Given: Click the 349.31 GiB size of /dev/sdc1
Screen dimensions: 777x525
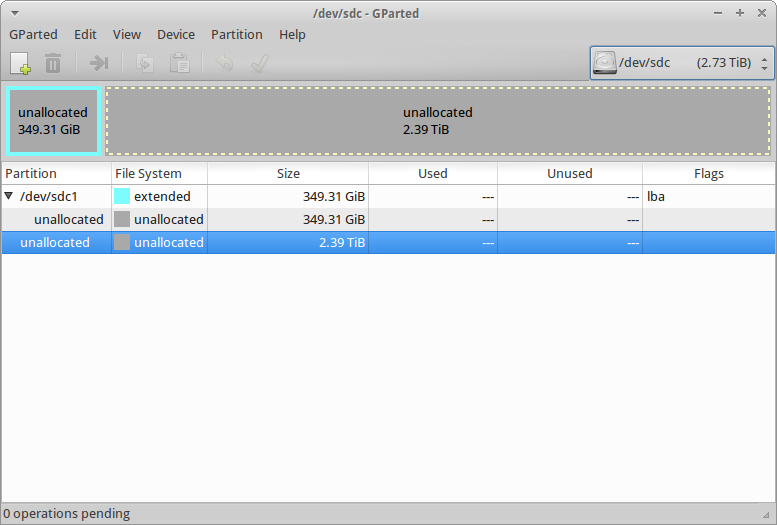Looking at the screenshot, I should click(334, 196).
